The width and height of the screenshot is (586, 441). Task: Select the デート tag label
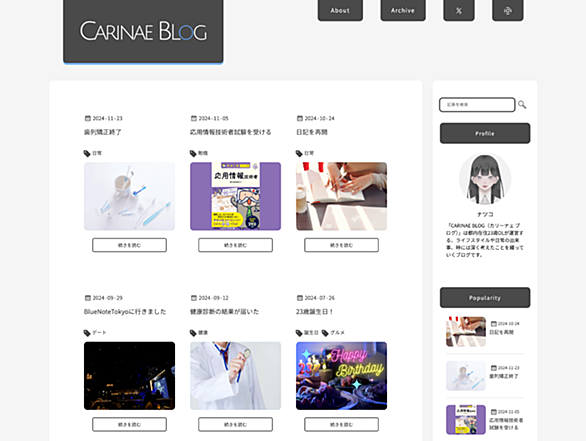(99, 333)
